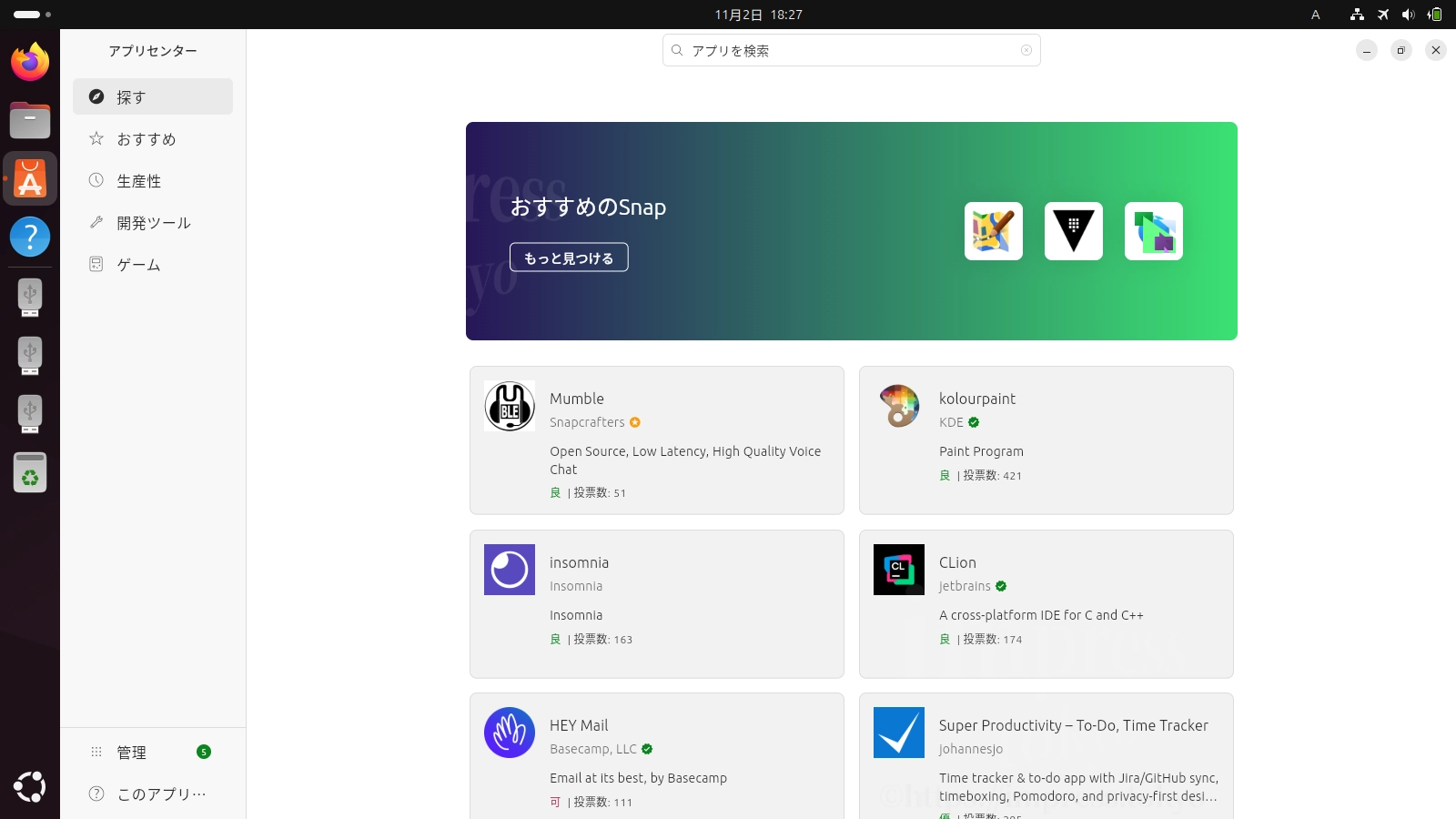Open the input method indicator 'A'
The image size is (1456, 819).
[x=1315, y=15]
